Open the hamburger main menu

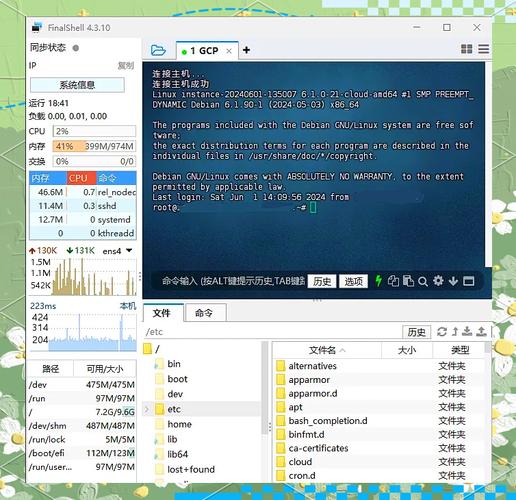(484, 49)
